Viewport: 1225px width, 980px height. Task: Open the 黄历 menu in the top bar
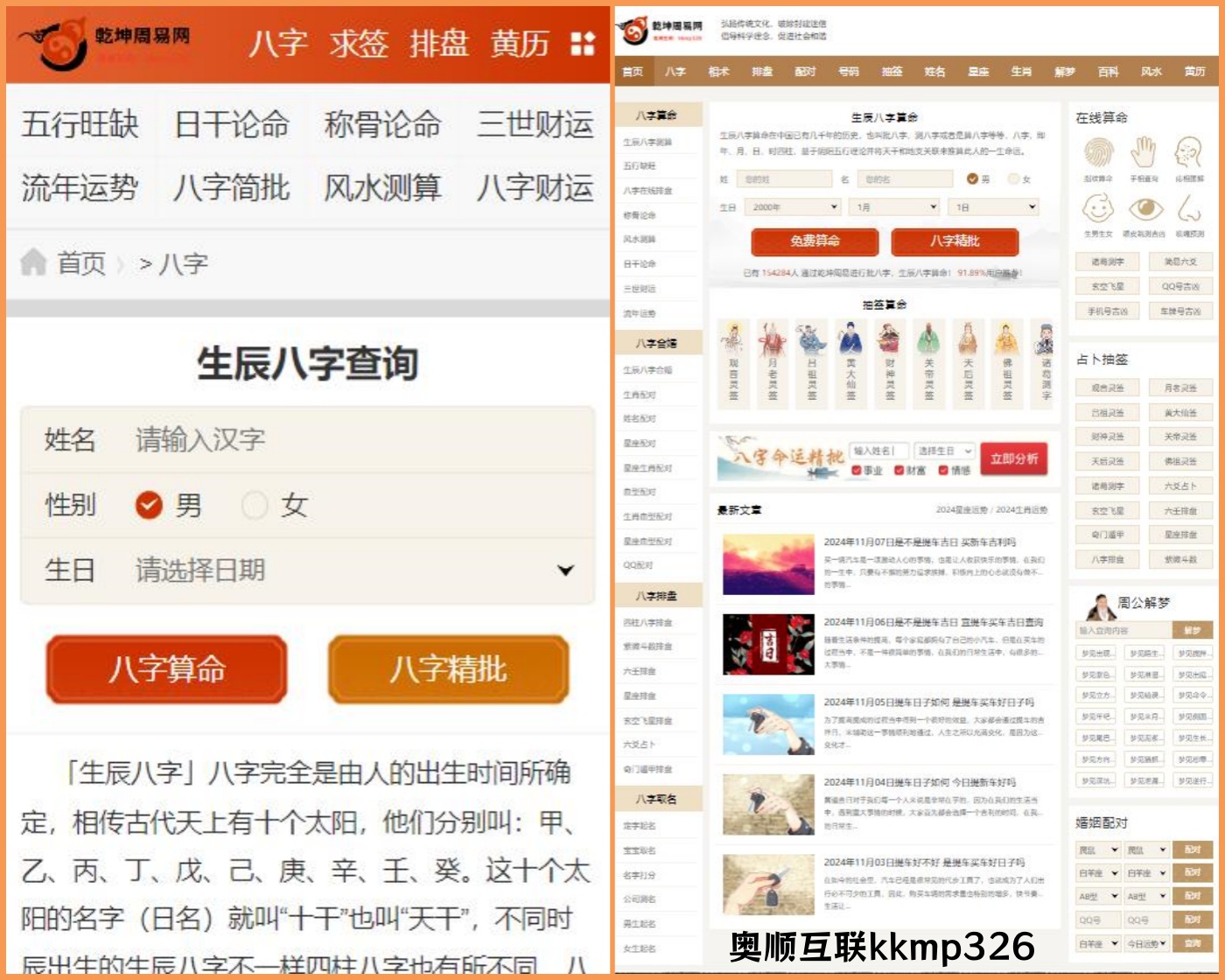coord(521,43)
